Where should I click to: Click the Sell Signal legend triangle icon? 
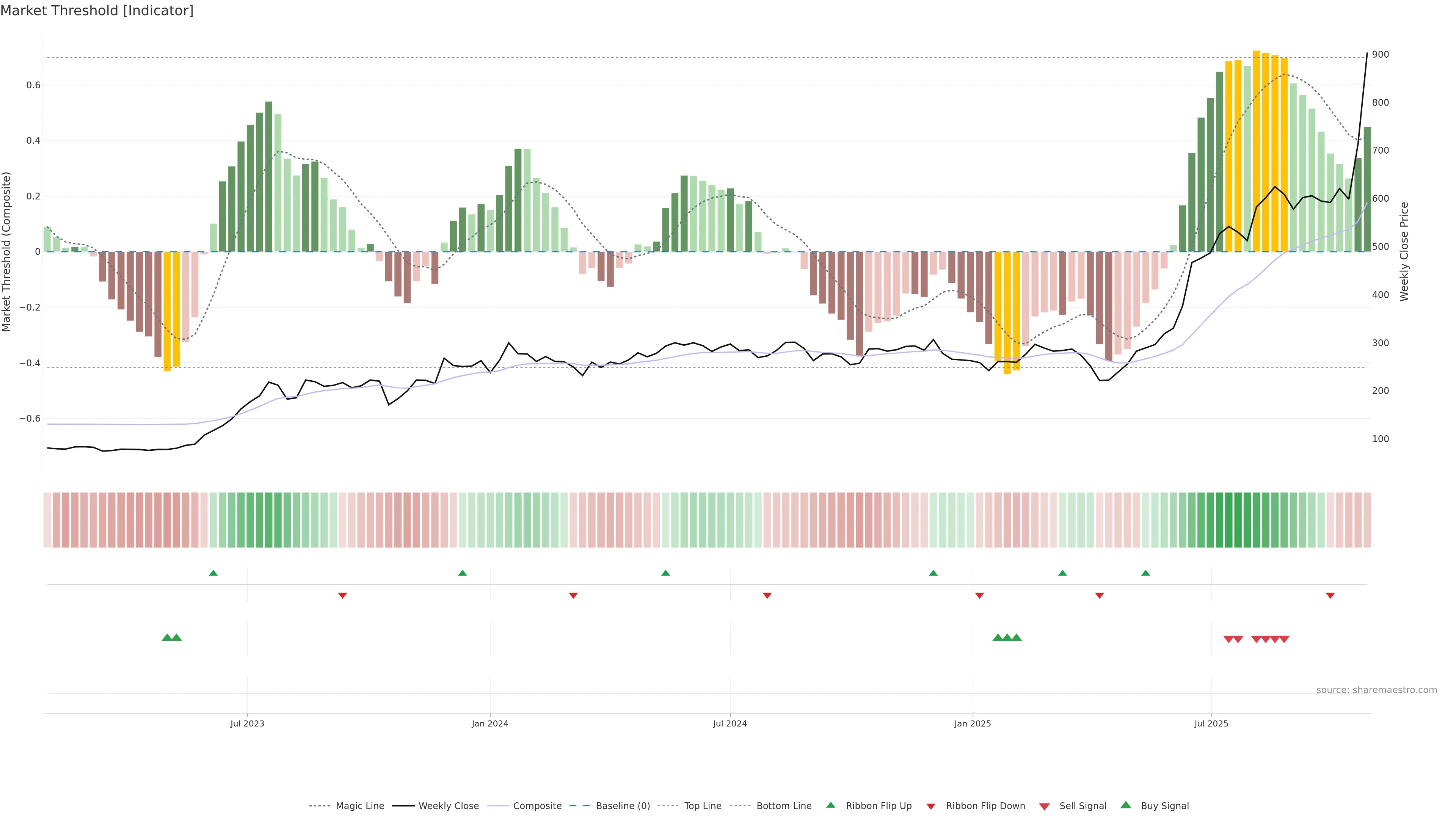coord(1044,806)
